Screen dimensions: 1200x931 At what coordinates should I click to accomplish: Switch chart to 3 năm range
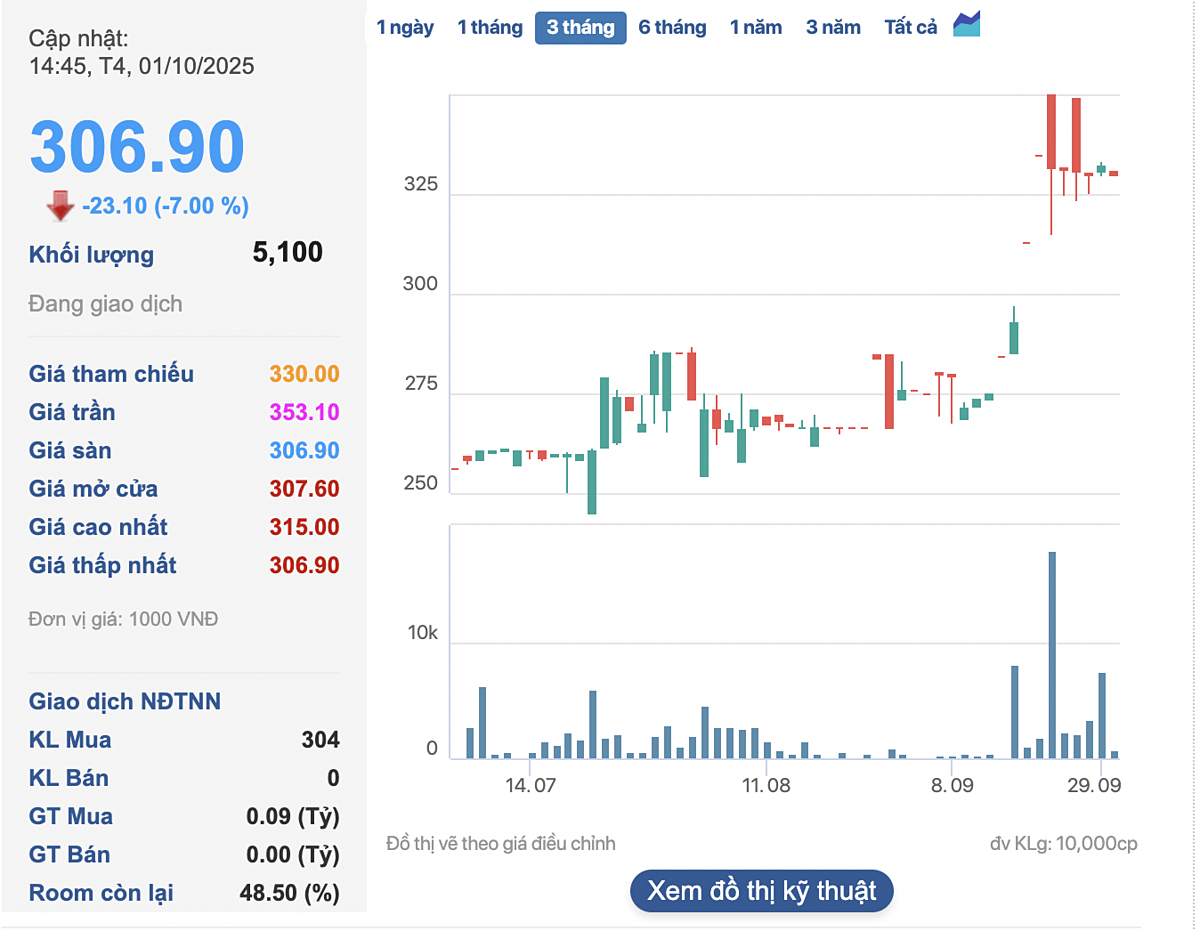(x=833, y=27)
